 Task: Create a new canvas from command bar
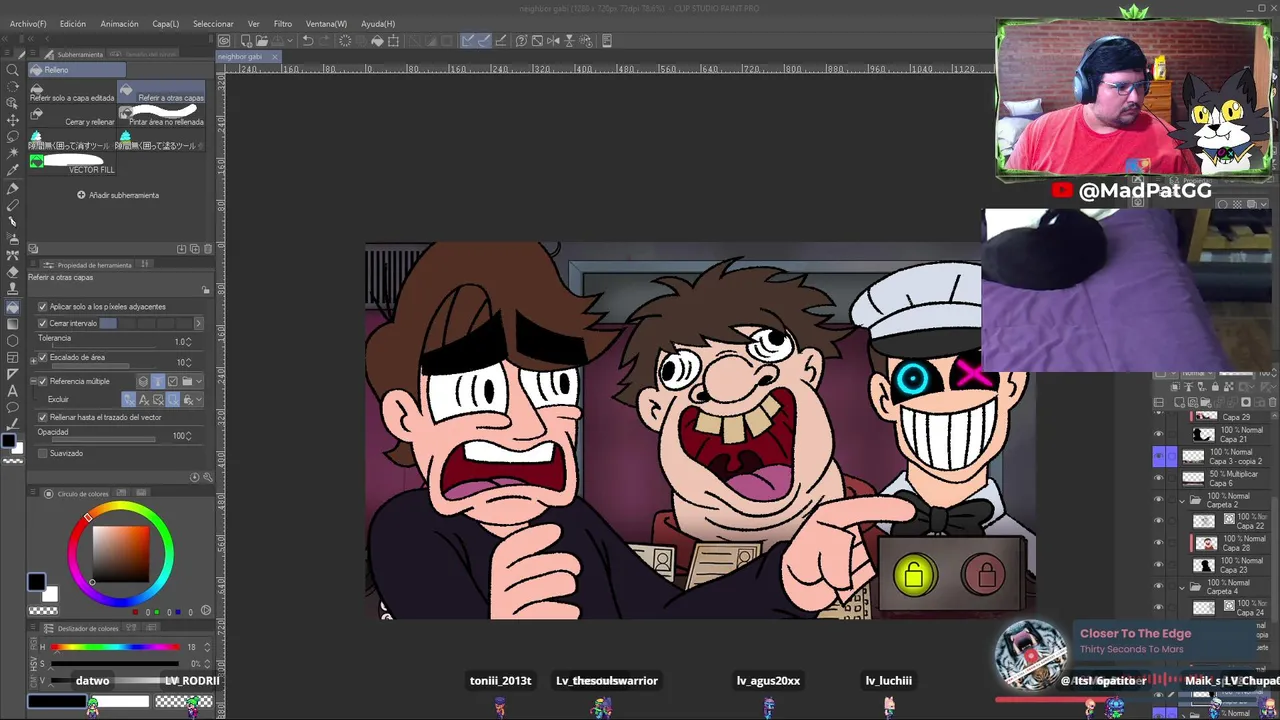click(246, 41)
